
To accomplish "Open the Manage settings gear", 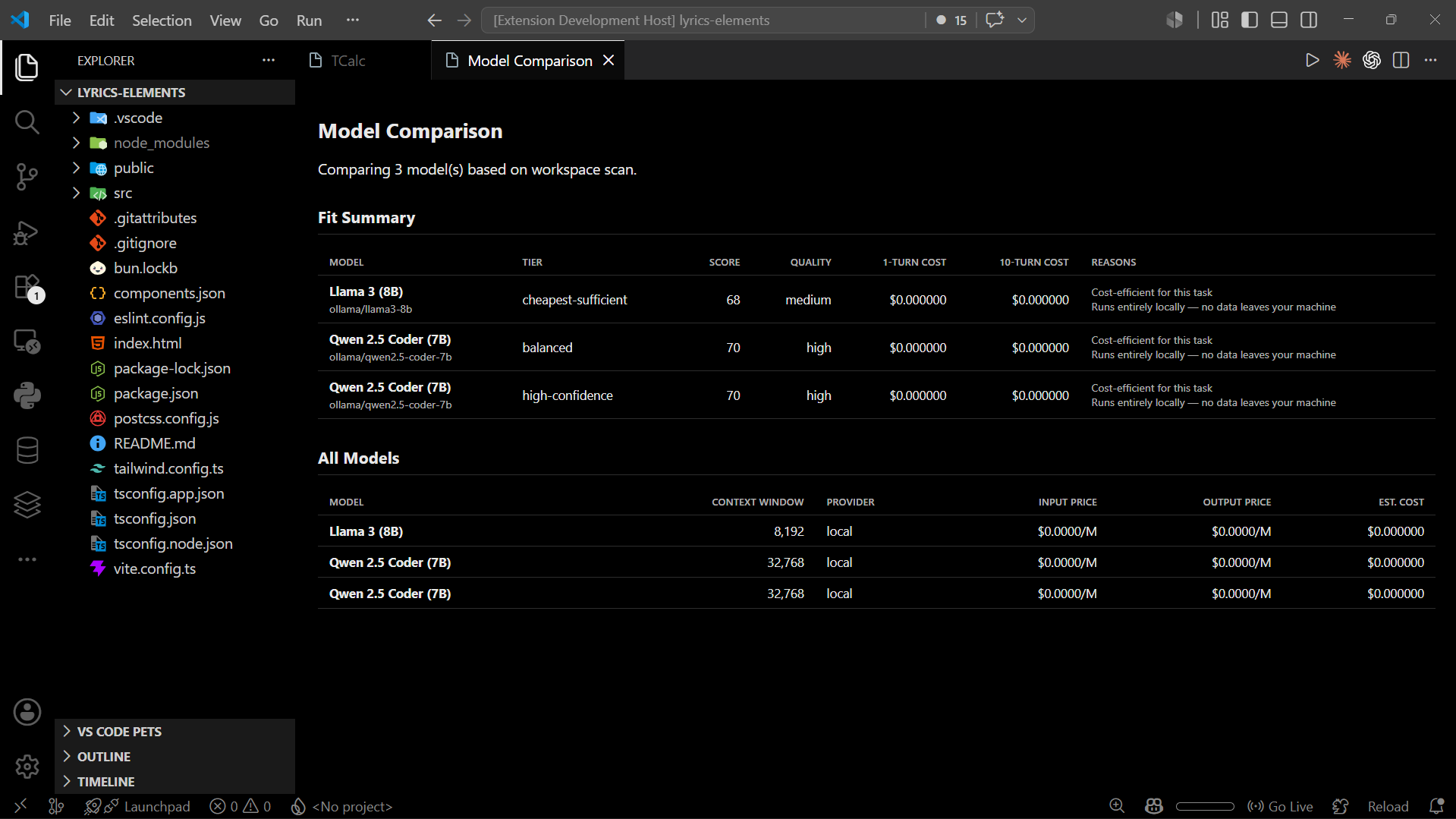I will click(x=27, y=767).
